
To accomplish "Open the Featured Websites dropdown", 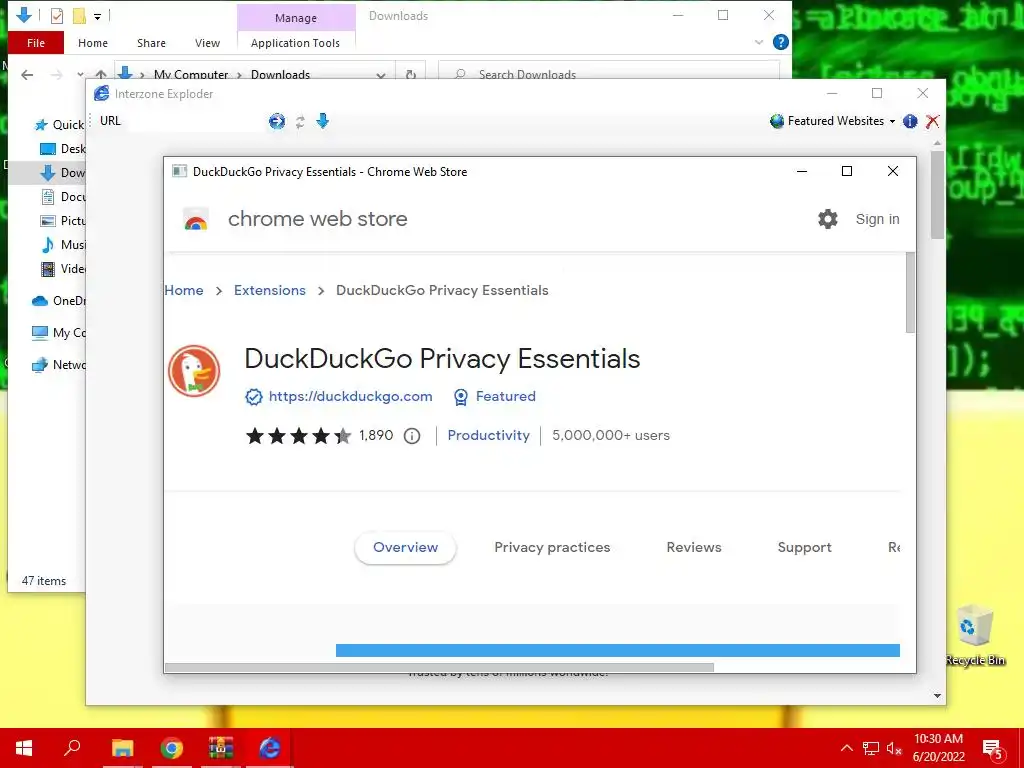I will [x=833, y=121].
